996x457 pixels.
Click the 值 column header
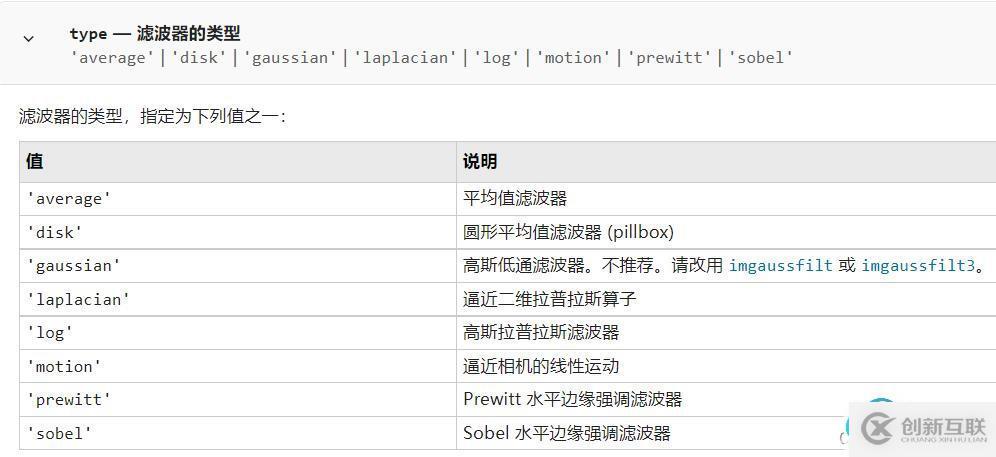pos(238,161)
